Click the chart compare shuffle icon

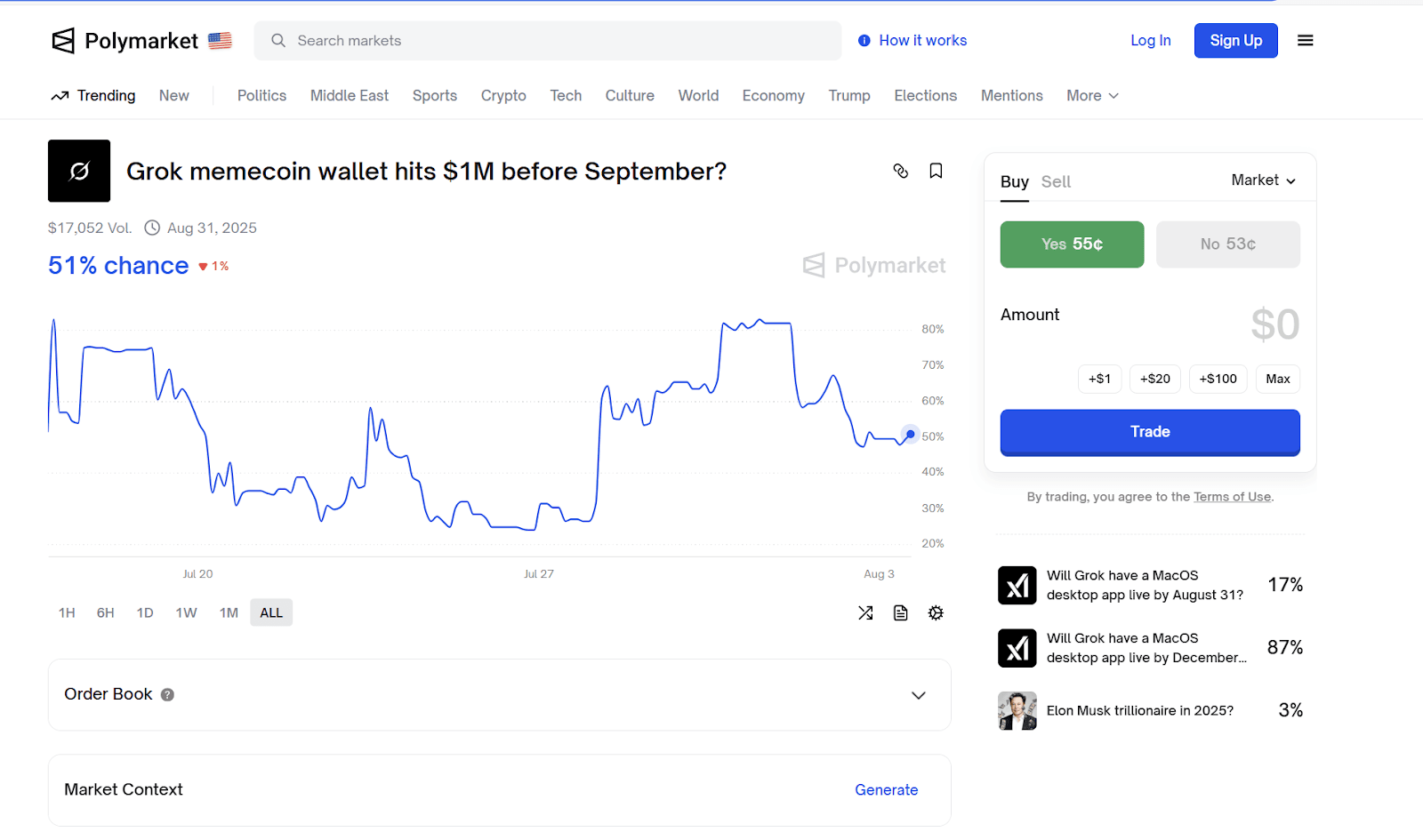pos(865,612)
